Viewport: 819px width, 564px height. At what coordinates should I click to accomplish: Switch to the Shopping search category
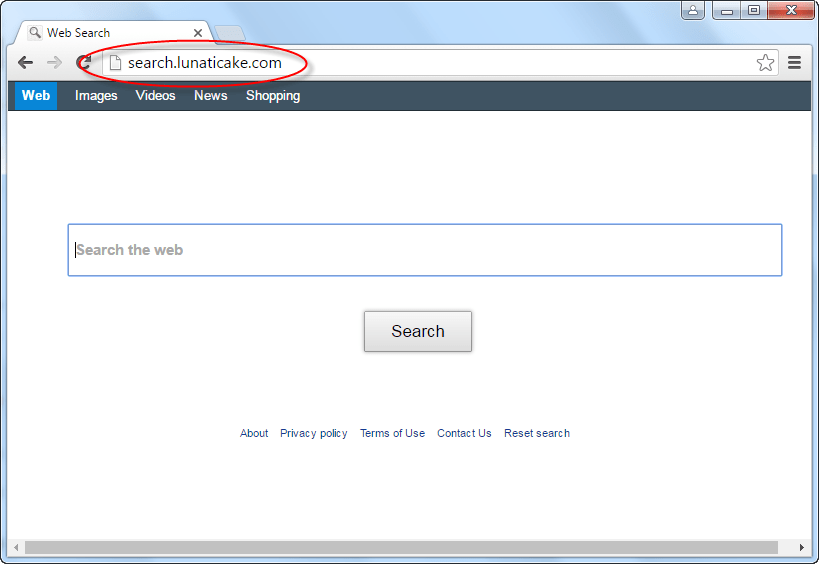[273, 96]
